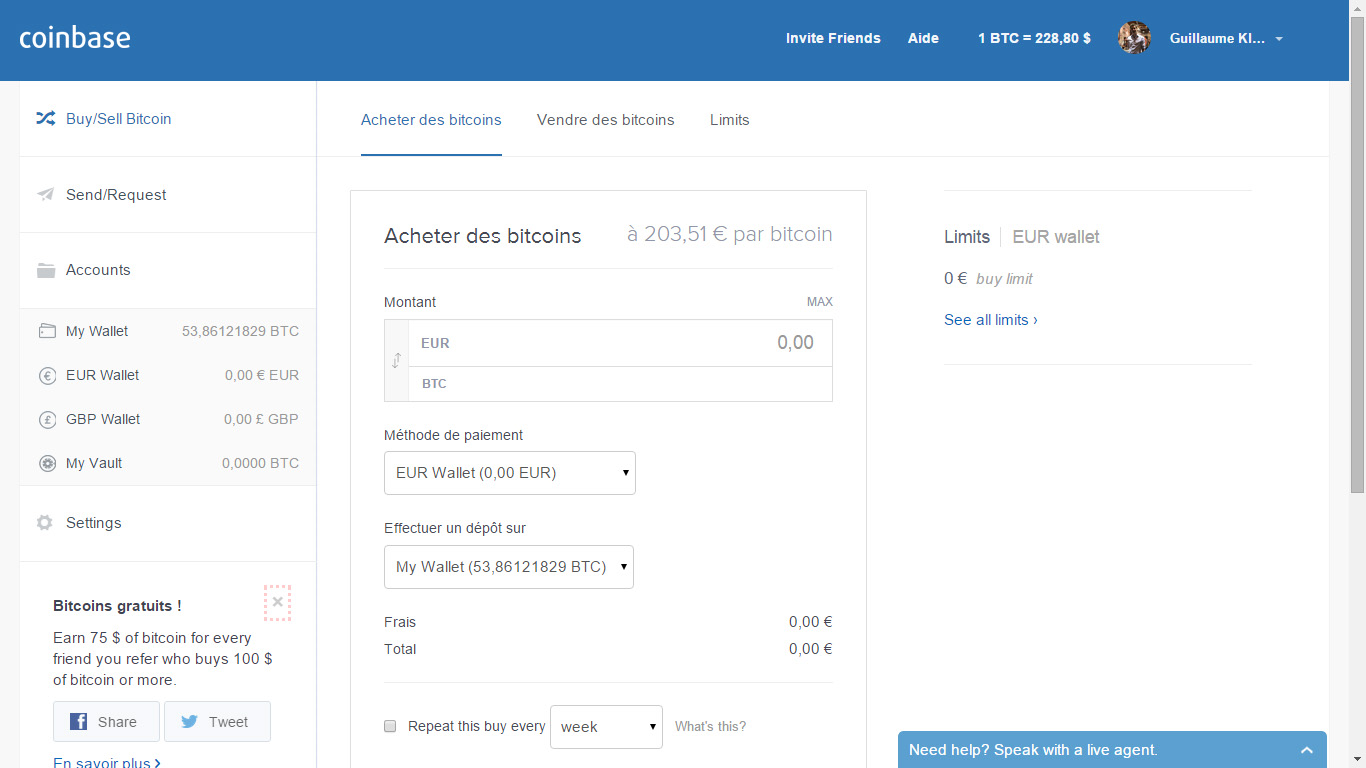Click the à 203,51 € par bitcoin price
The height and width of the screenshot is (768, 1366).
(729, 234)
